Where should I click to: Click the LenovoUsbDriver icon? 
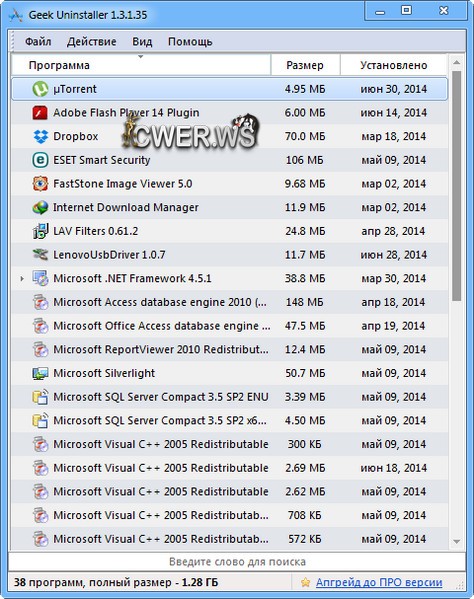click(x=40, y=255)
